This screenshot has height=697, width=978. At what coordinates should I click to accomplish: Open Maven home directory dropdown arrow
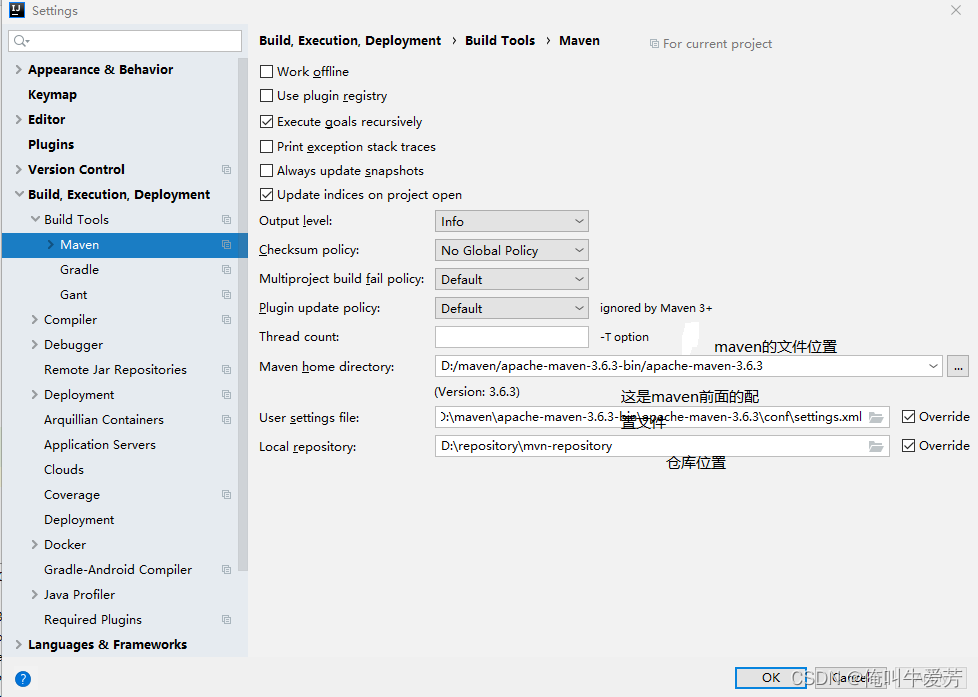click(x=933, y=366)
